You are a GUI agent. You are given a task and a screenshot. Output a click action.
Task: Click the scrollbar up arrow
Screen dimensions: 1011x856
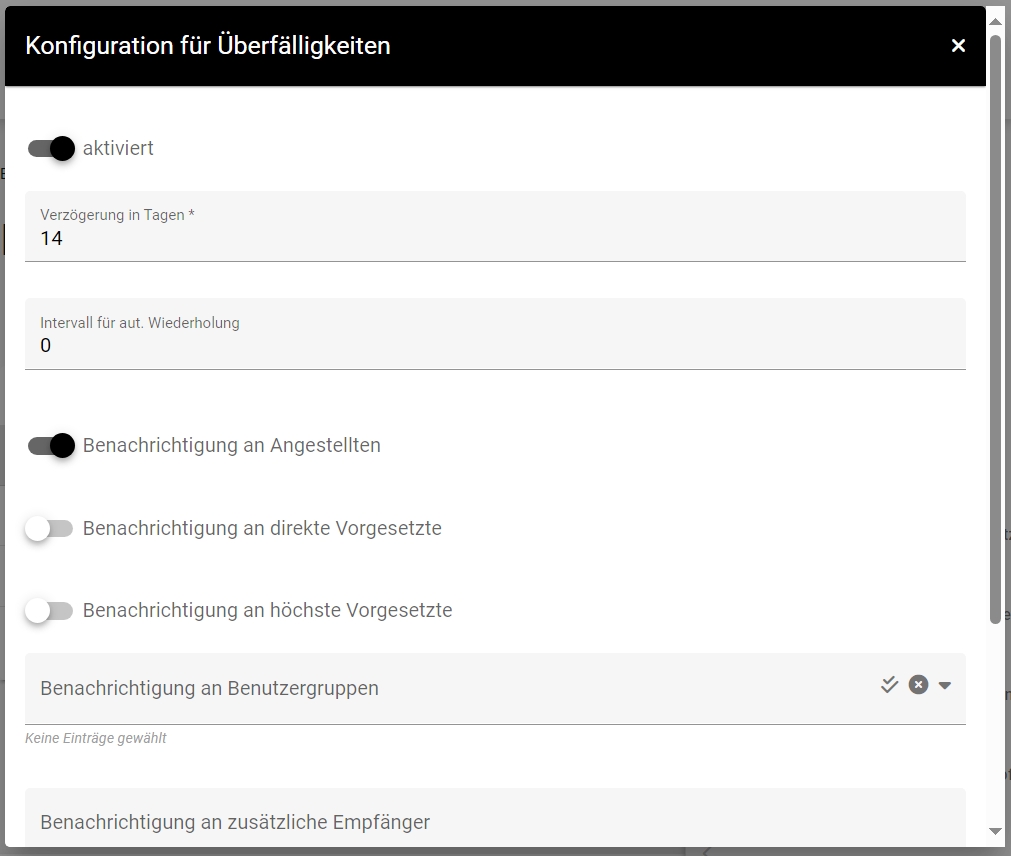point(995,19)
